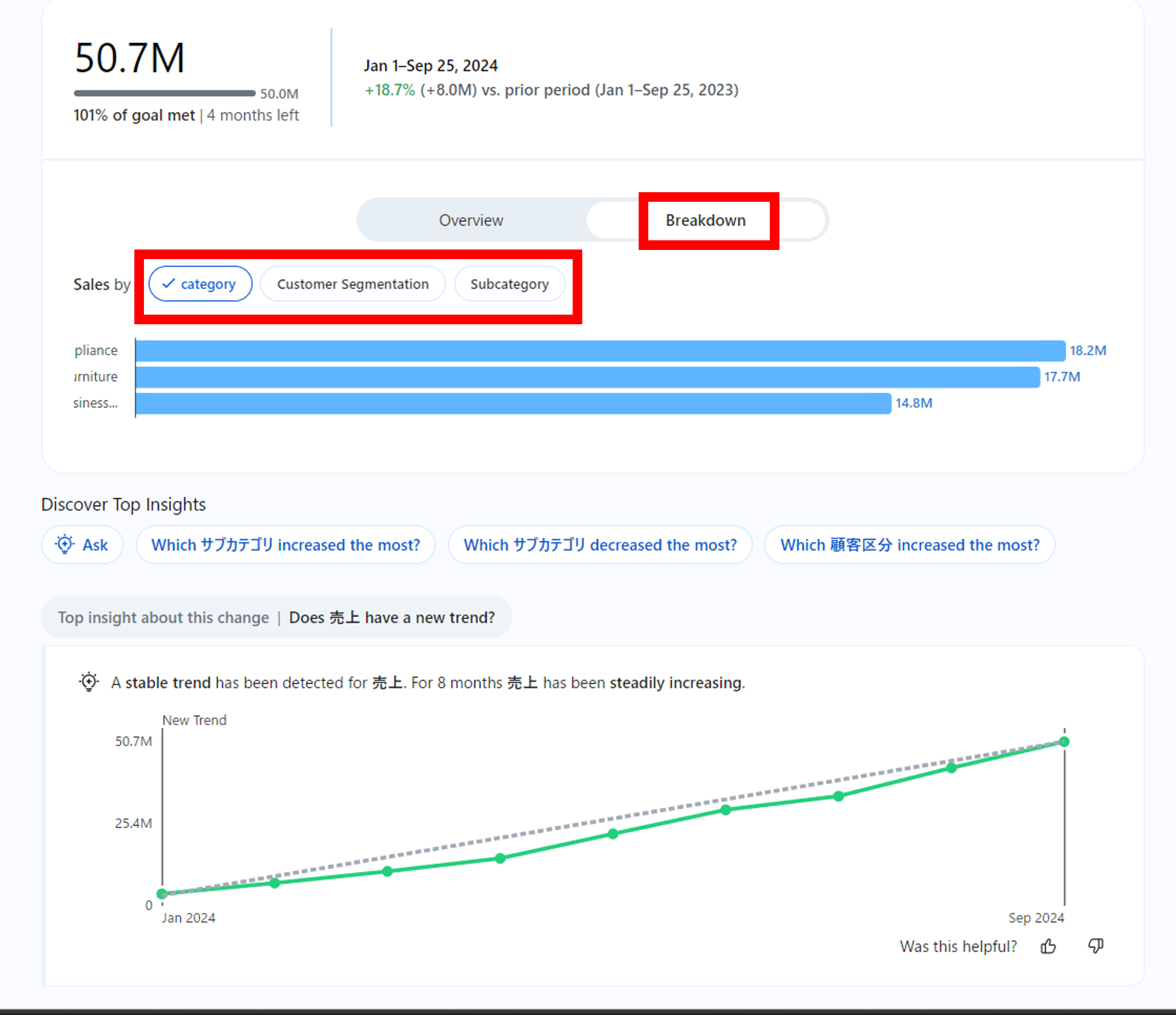Click the 18.2M appliance bar

(x=601, y=351)
